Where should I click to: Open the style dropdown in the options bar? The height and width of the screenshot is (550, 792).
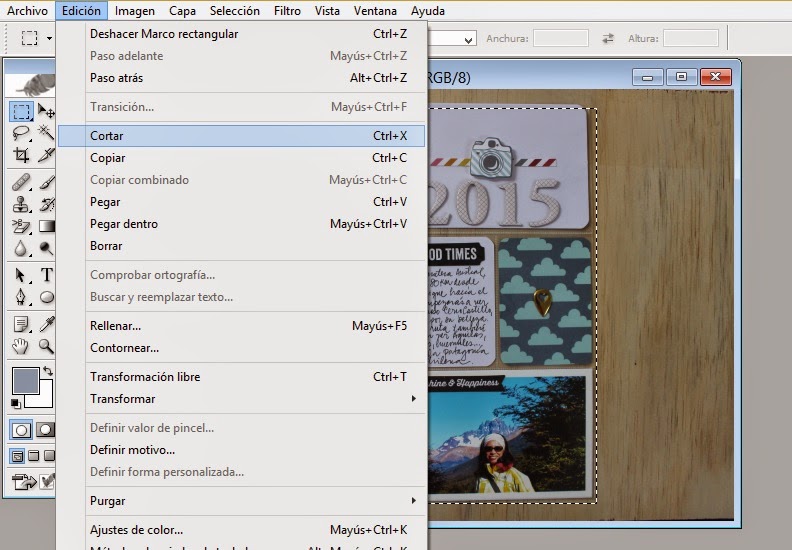(x=468, y=39)
